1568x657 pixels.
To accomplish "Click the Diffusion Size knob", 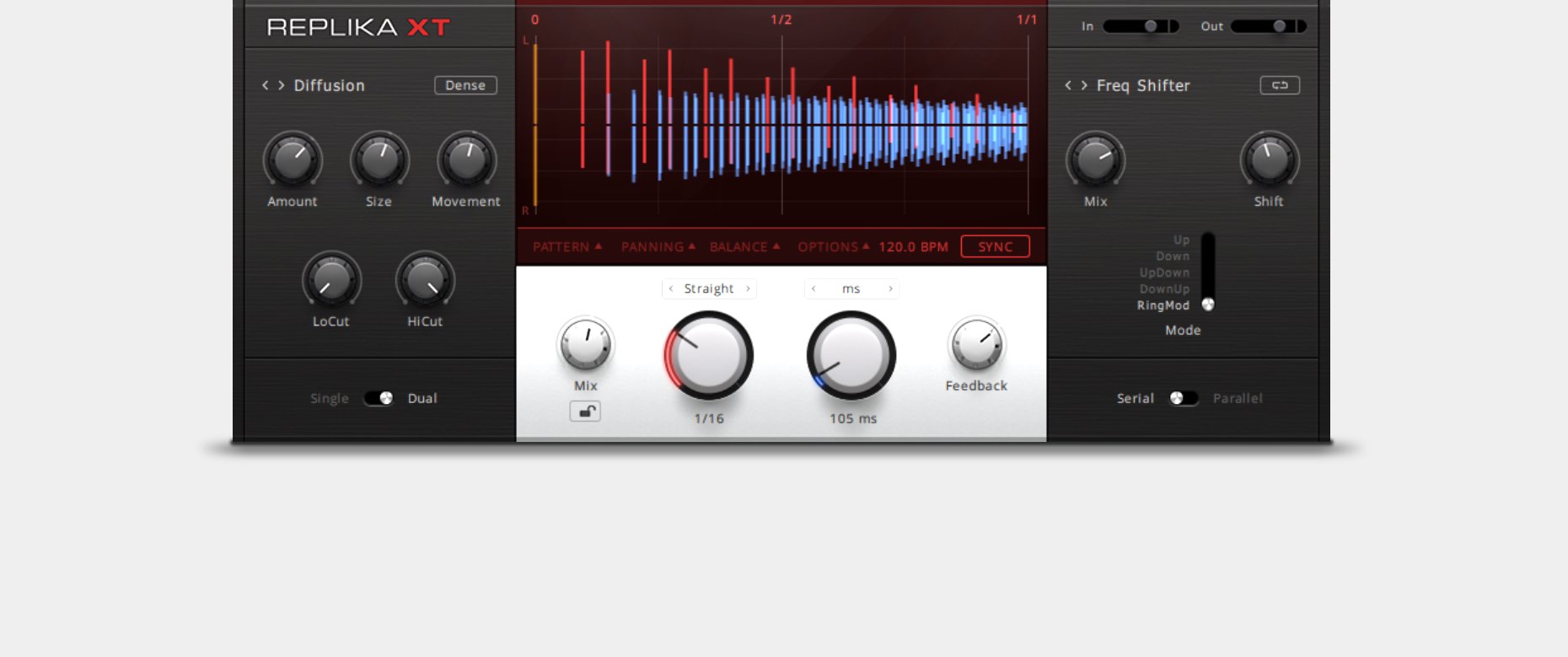I will [379, 159].
